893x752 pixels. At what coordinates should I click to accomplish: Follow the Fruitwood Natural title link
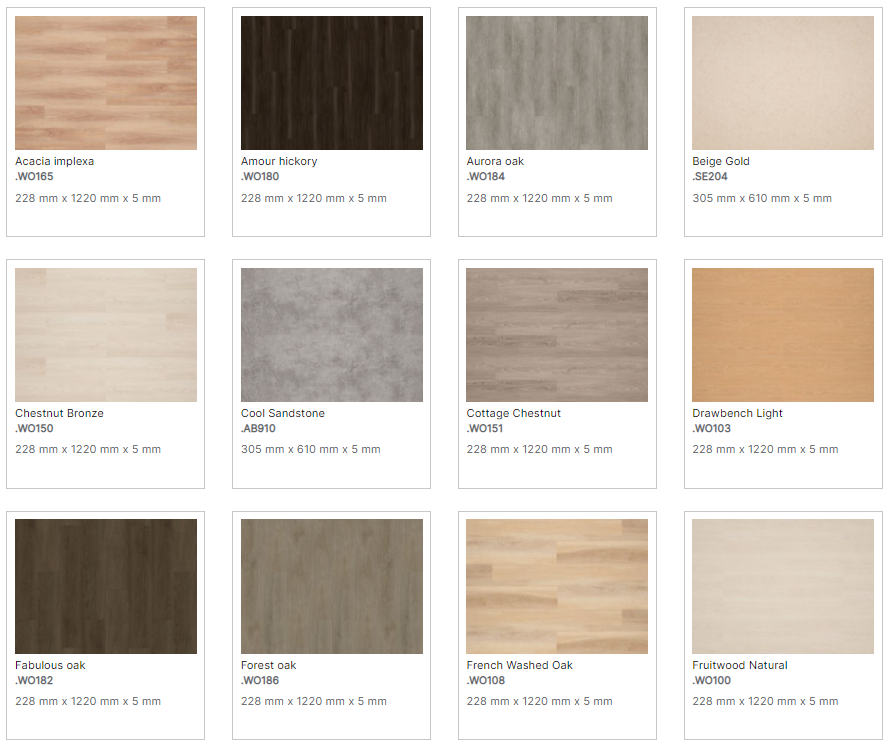(740, 665)
